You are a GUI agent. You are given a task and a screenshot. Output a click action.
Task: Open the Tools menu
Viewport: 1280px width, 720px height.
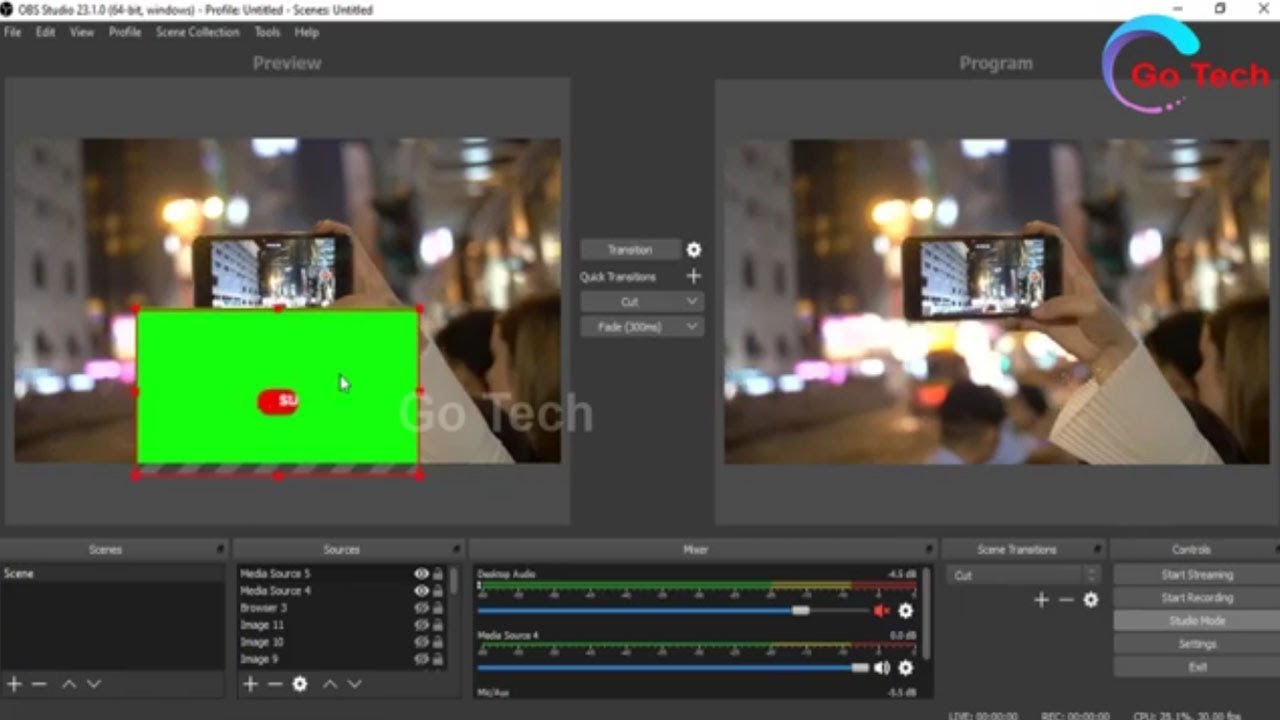[x=267, y=32]
